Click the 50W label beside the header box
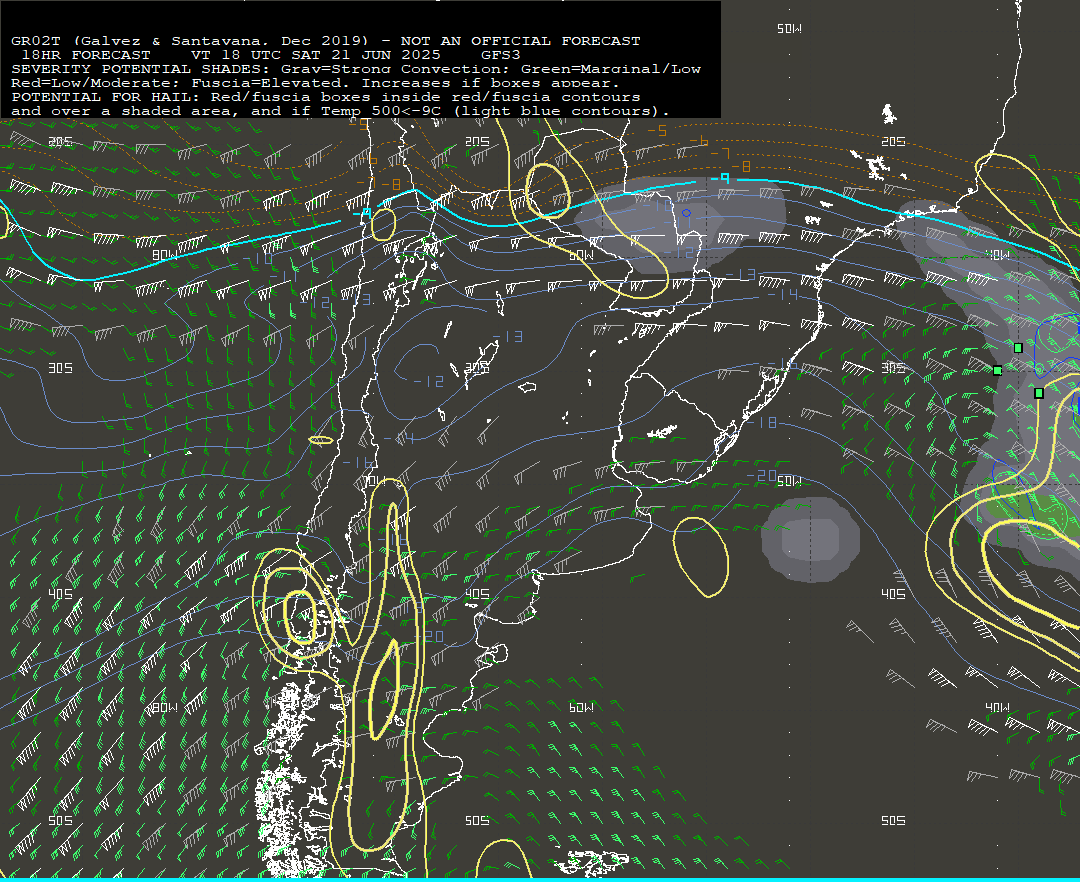The image size is (1080, 882). coord(789,28)
